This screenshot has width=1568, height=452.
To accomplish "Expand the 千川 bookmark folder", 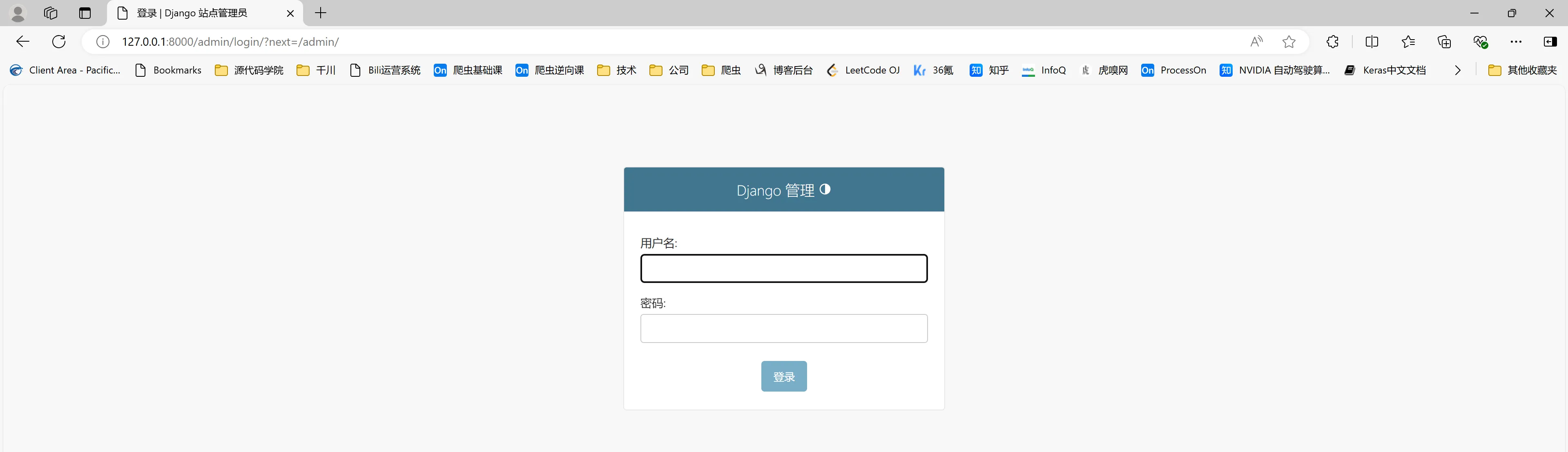I will tap(316, 70).
